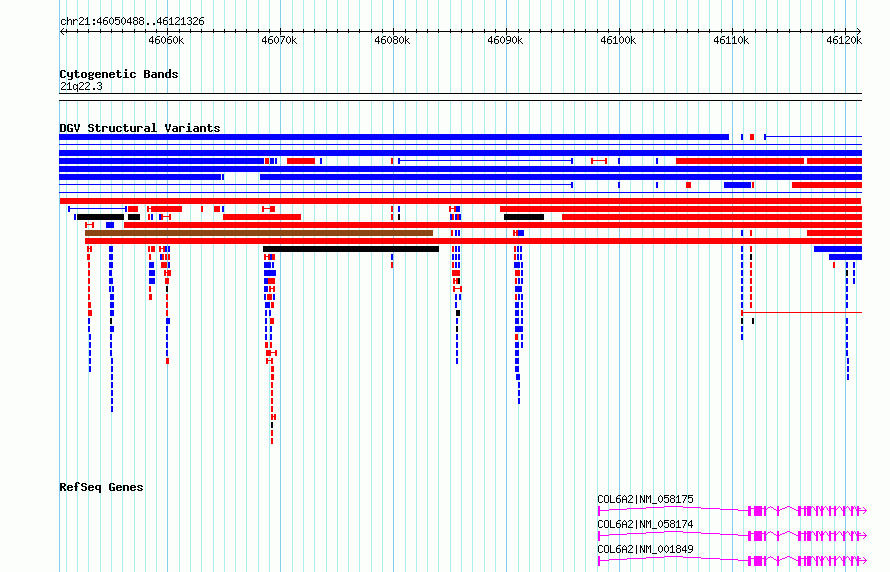Select the 46090k ruler tick label
The image size is (890, 572).
coord(505,40)
